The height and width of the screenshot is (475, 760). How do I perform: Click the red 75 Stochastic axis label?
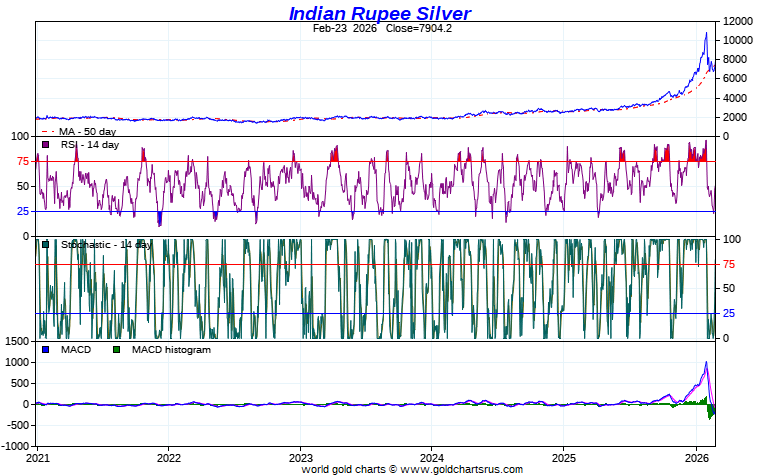point(729,265)
